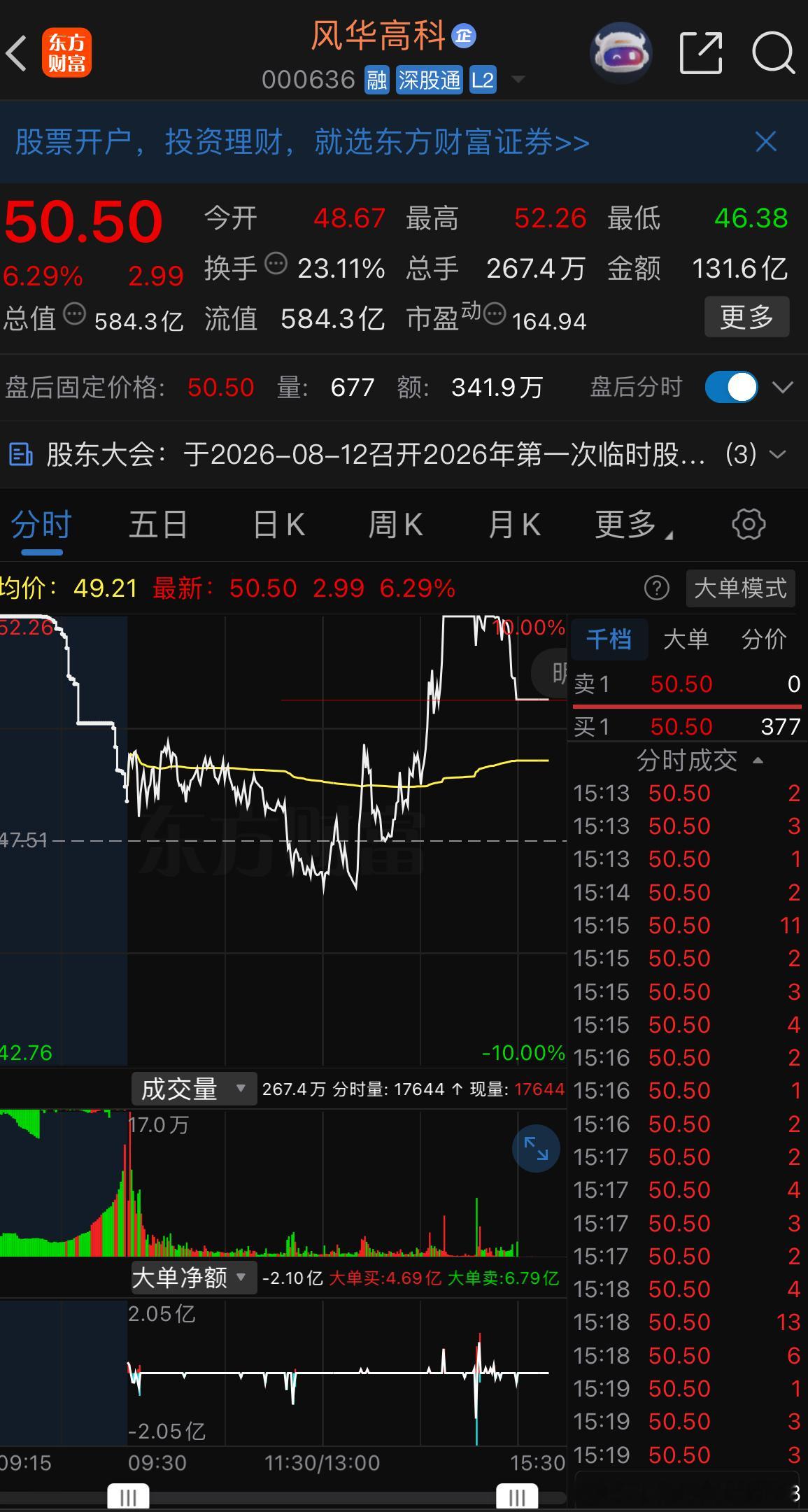Expand chart to fullscreen icon
Viewport: 808px width, 1512px height.
tap(537, 1149)
